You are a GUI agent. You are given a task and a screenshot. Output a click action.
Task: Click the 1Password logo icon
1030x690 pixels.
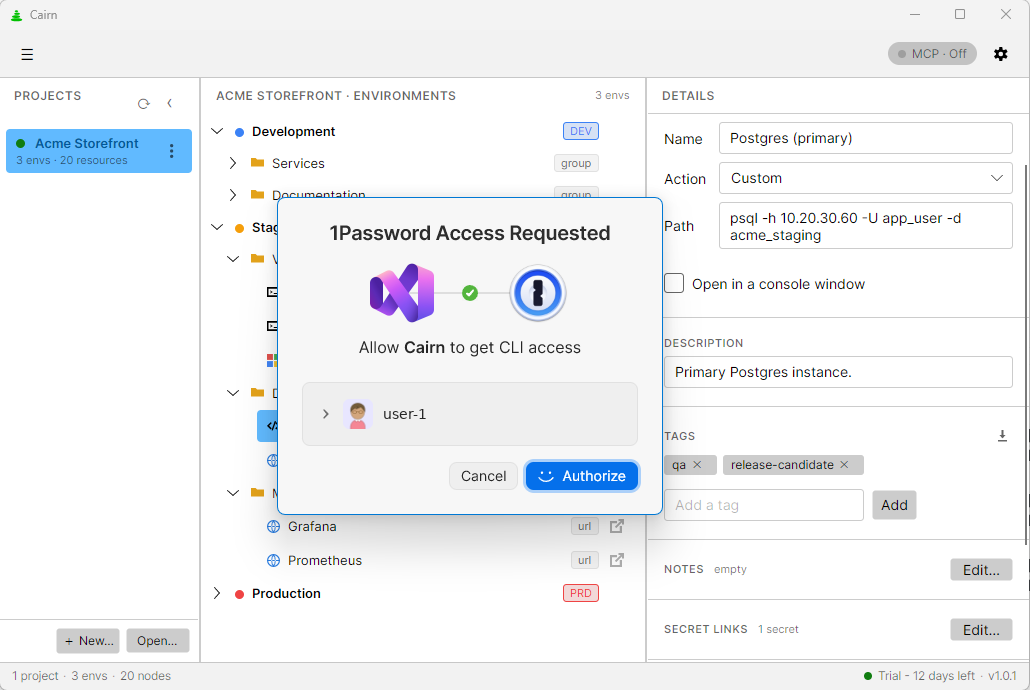coord(538,293)
